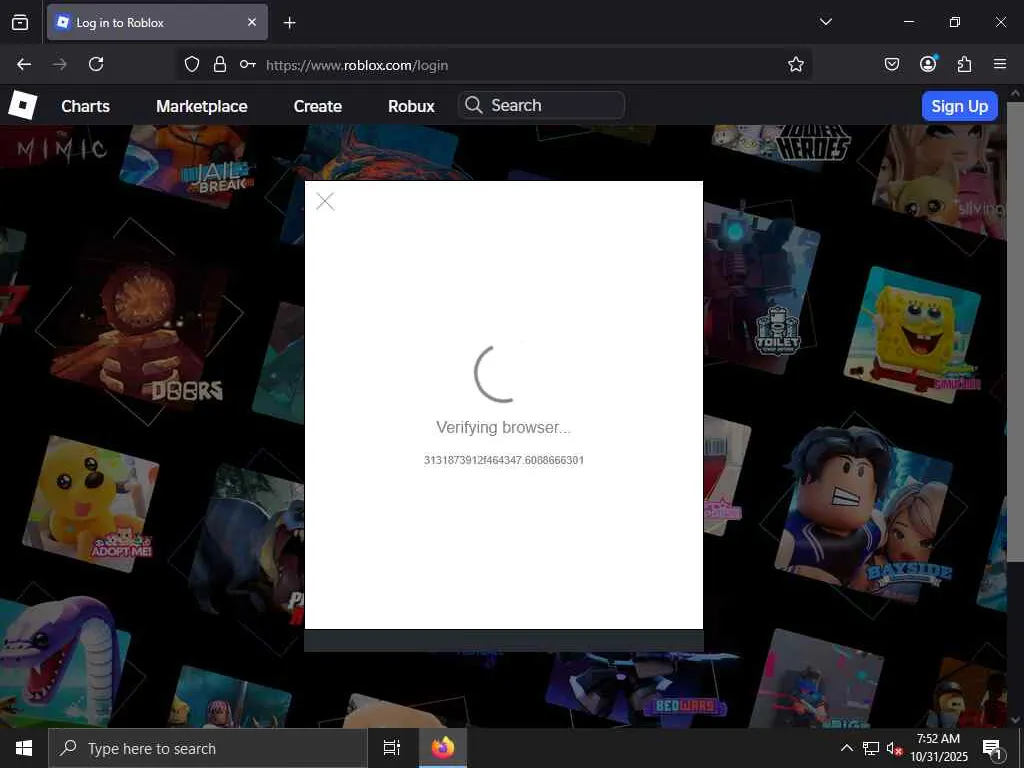The width and height of the screenshot is (1024, 768).
Task: Open tracking protection shield icon
Action: [191, 64]
